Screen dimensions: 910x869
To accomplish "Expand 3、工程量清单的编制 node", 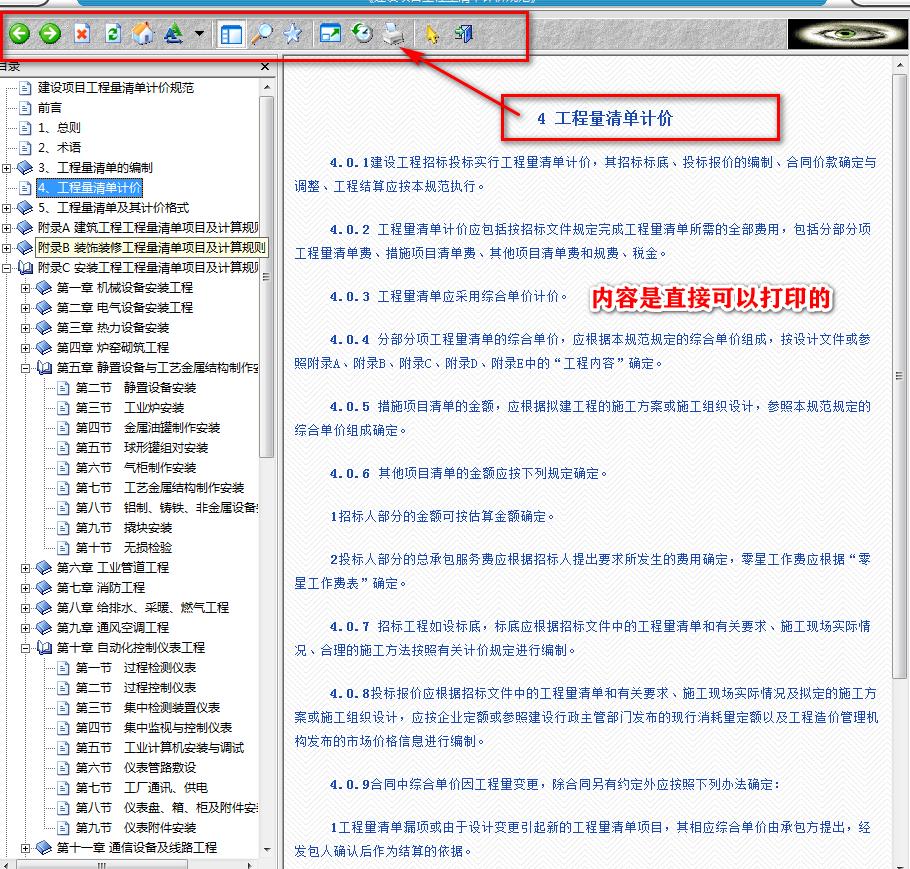I will tap(6, 168).
